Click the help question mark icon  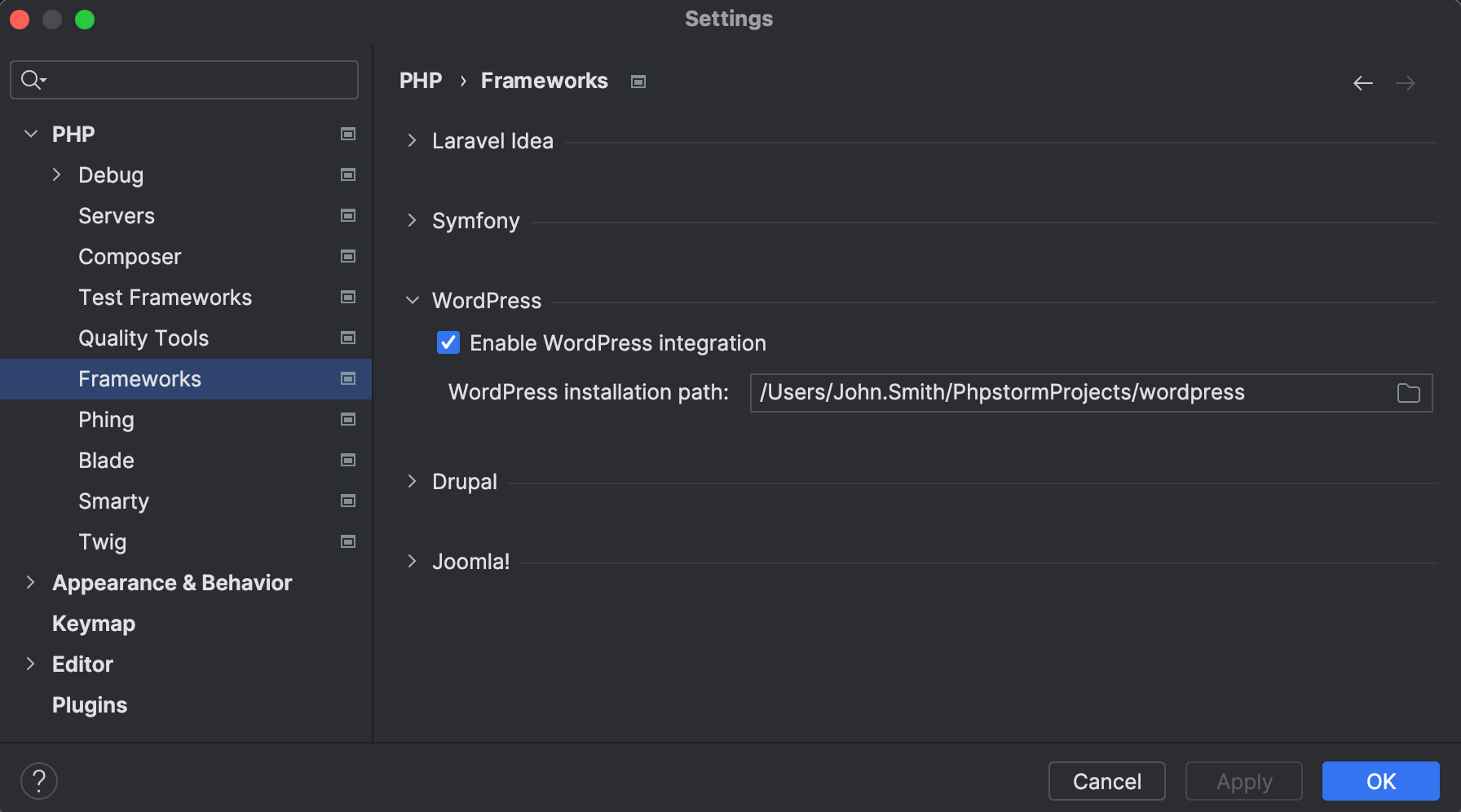pyautogui.click(x=38, y=780)
